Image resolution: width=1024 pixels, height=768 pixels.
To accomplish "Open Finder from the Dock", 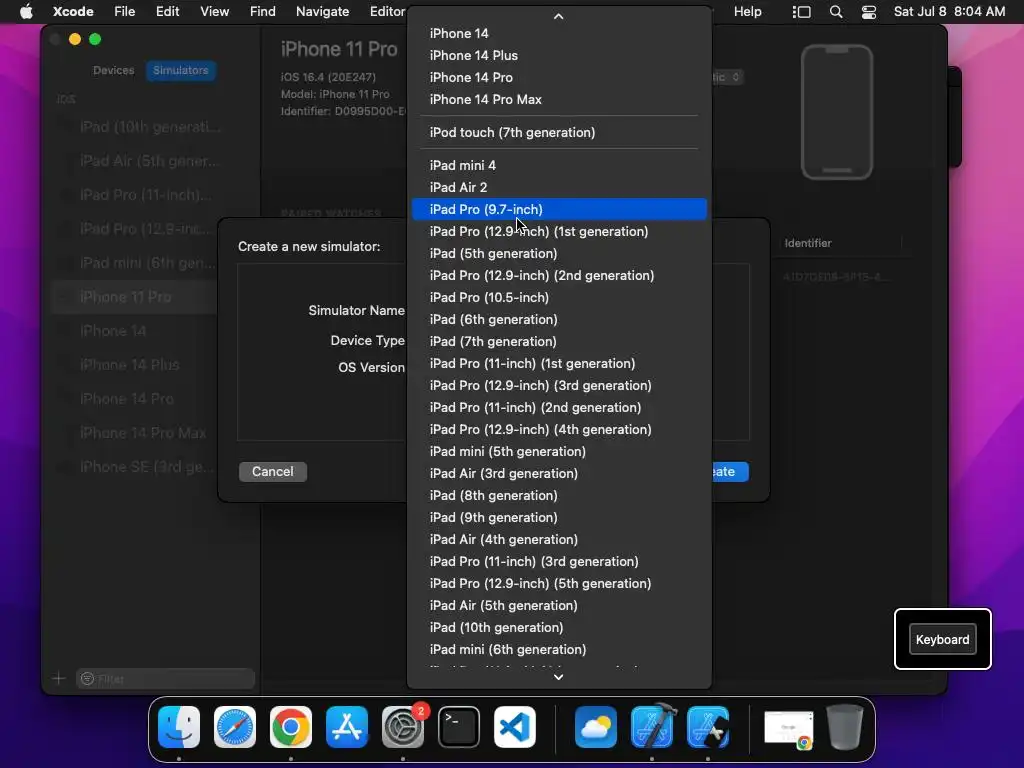I will (179, 727).
